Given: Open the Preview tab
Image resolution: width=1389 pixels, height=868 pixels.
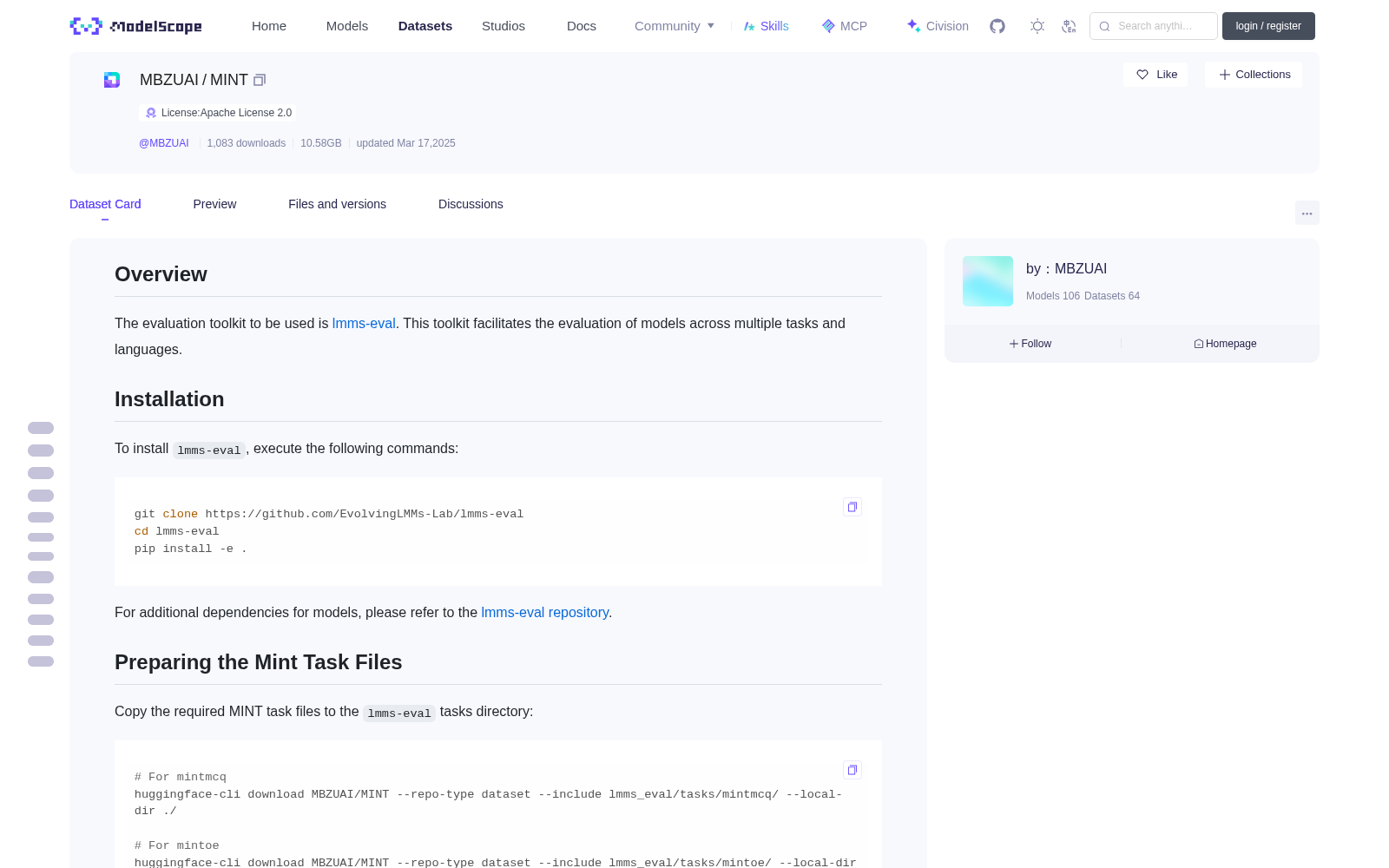Looking at the screenshot, I should (214, 204).
